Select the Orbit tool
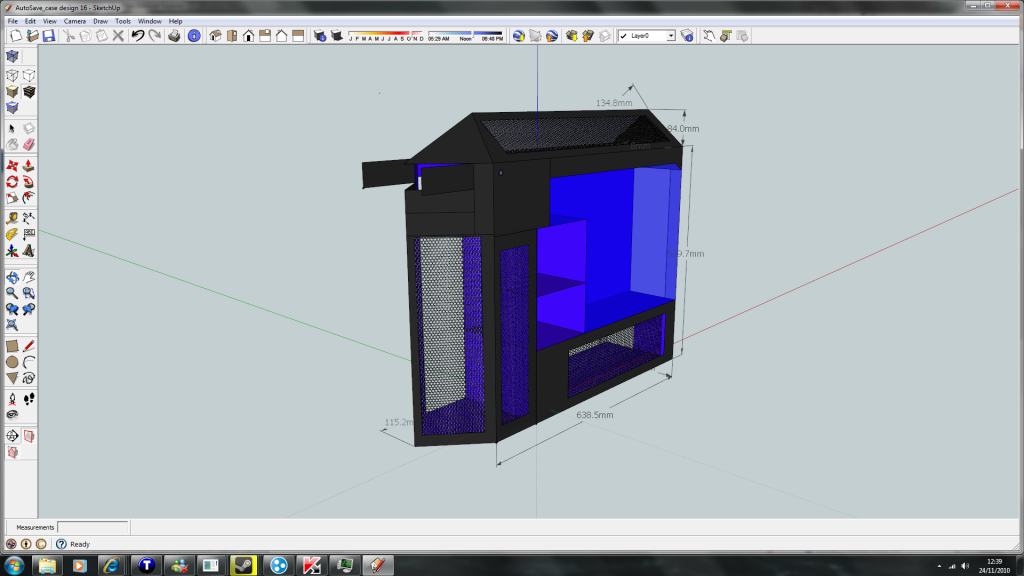This screenshot has height=576, width=1024. pos(12,277)
